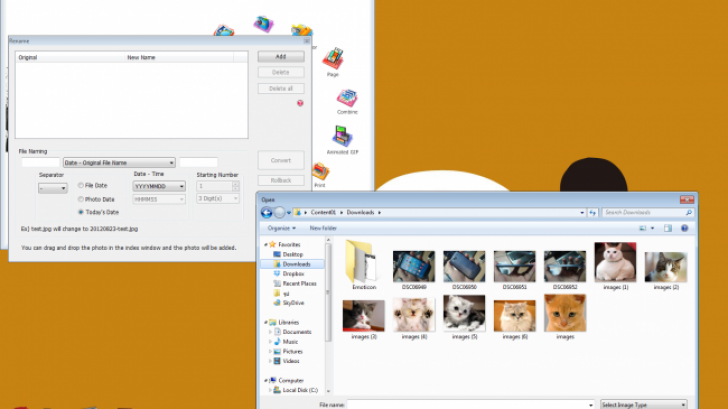This screenshot has width=728, height=409.
Task: Open the 3 Digit(s) dropdown
Action: click(x=217, y=199)
